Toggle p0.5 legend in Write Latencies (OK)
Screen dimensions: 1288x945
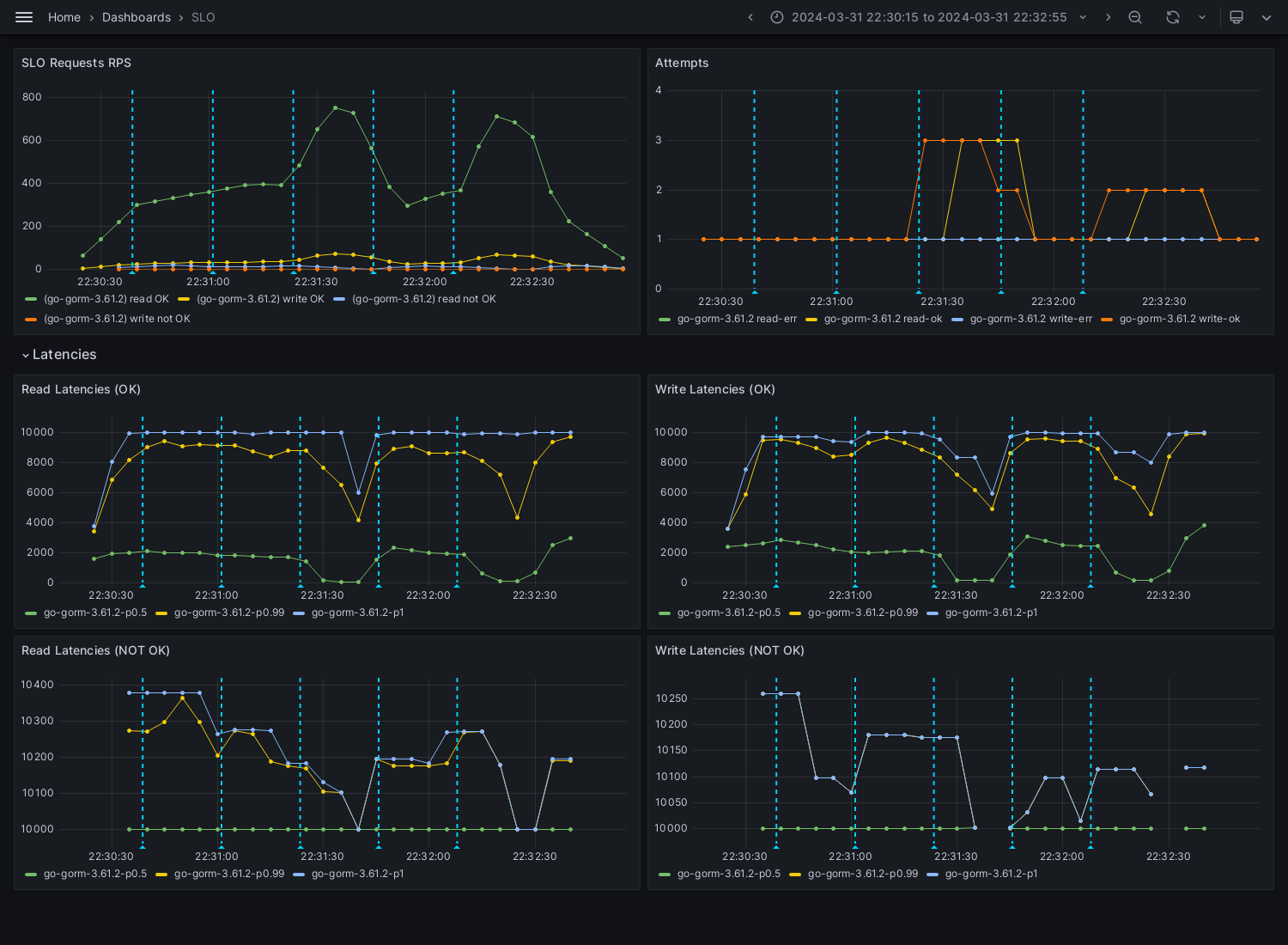(729, 613)
